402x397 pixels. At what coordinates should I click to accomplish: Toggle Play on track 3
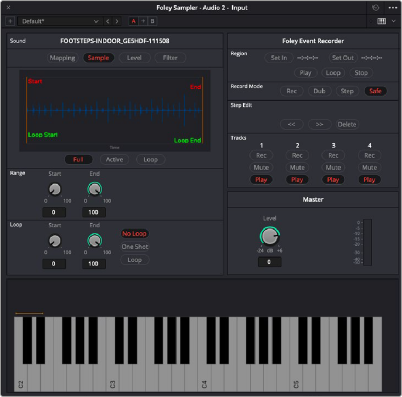(333, 180)
